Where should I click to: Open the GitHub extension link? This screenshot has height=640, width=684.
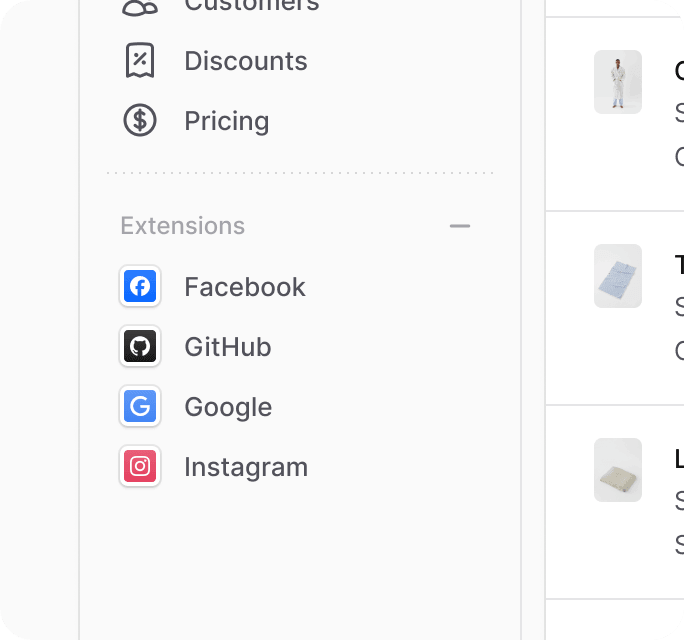click(x=300, y=346)
